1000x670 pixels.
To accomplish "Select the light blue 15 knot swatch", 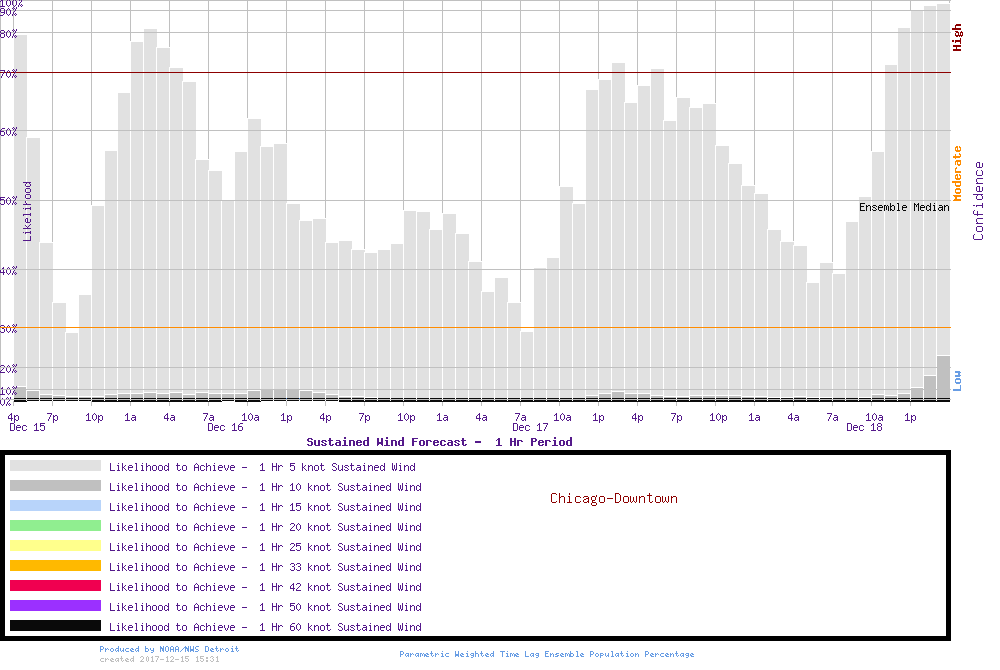I will coord(55,506).
